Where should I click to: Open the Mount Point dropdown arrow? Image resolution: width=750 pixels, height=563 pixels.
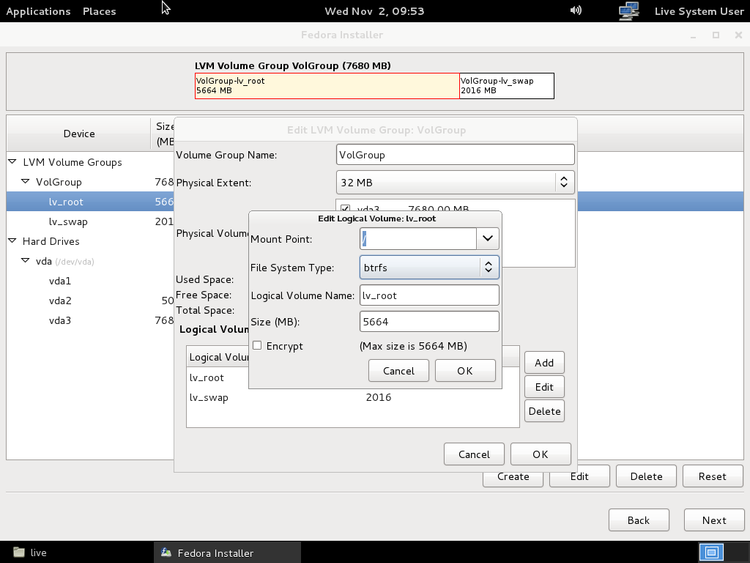click(x=488, y=239)
